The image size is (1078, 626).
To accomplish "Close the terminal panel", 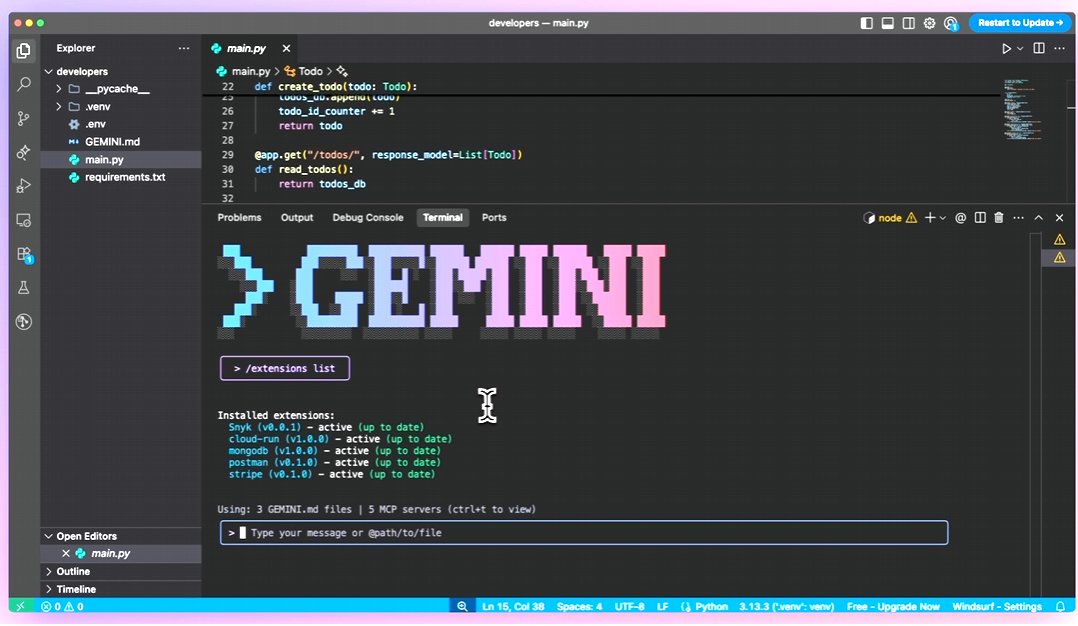I will point(1059,218).
